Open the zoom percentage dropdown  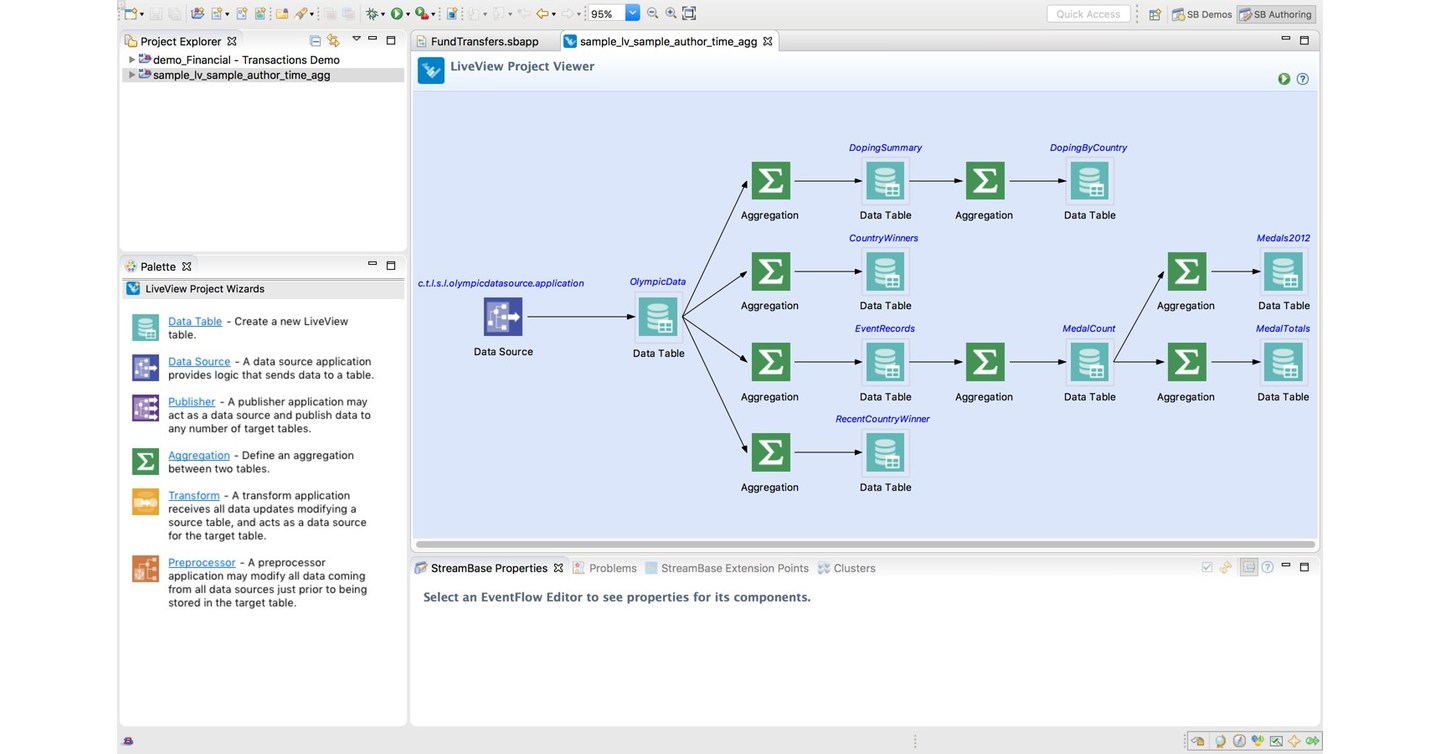(x=632, y=13)
